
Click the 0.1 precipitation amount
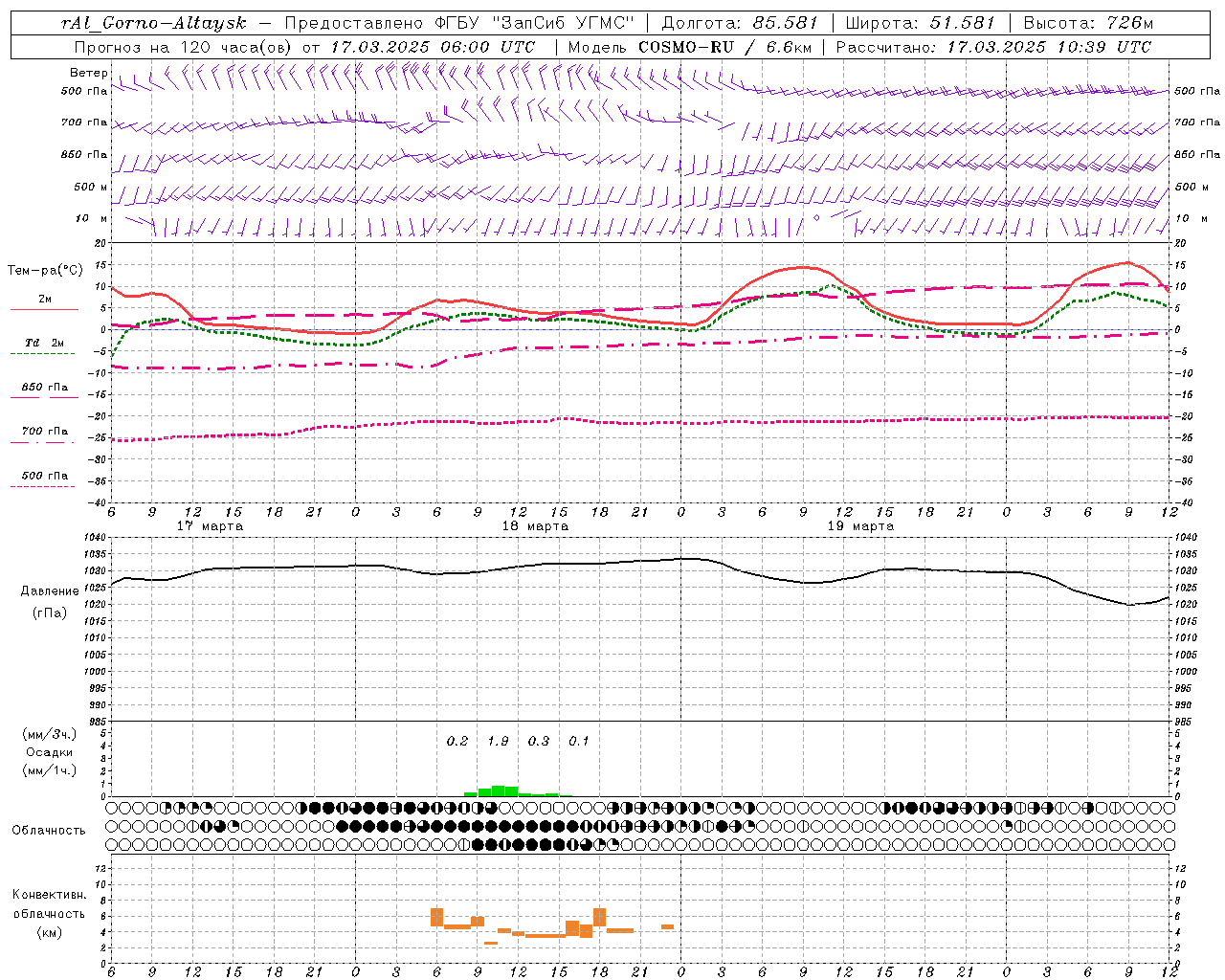point(579,742)
